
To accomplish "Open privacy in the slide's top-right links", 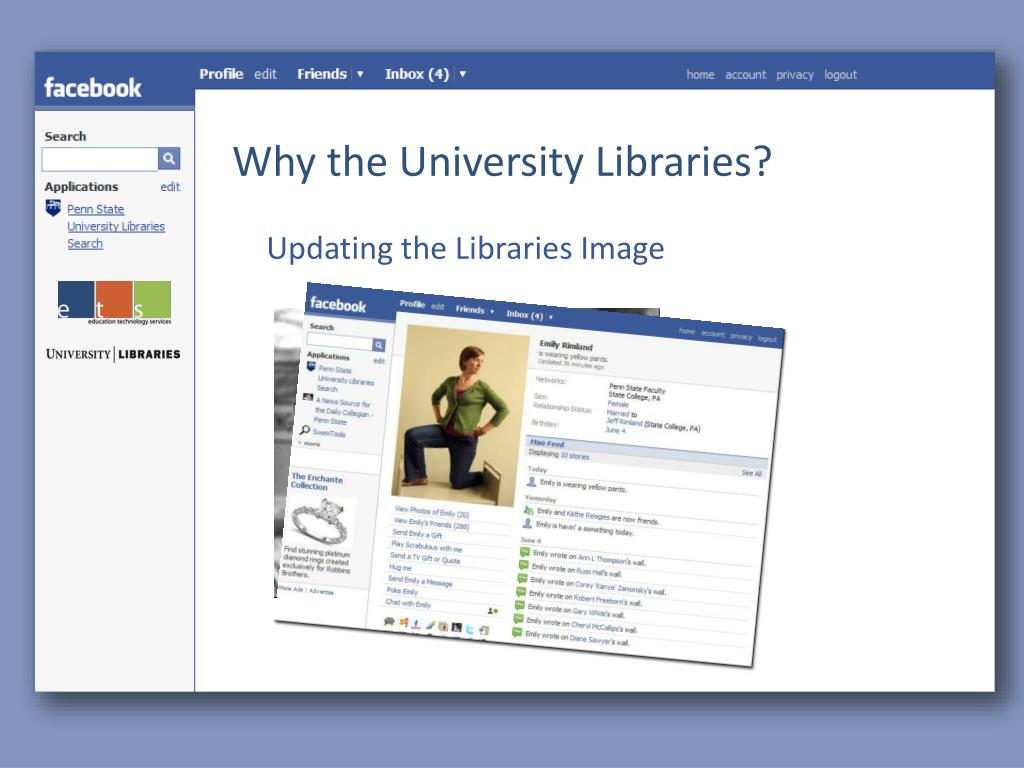I will [x=795, y=74].
